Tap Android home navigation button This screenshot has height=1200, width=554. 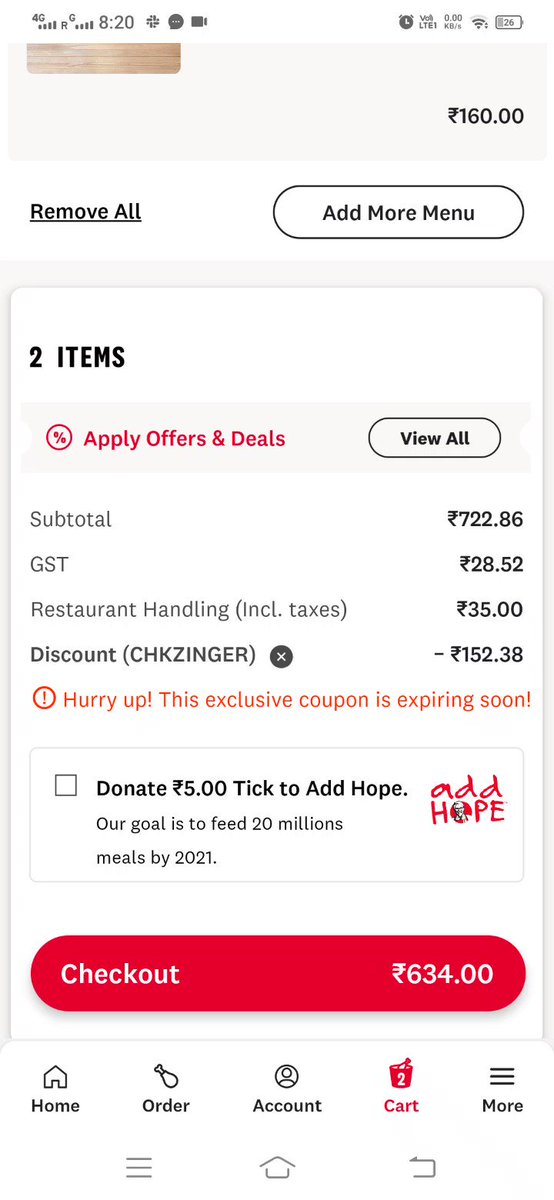click(x=277, y=1166)
